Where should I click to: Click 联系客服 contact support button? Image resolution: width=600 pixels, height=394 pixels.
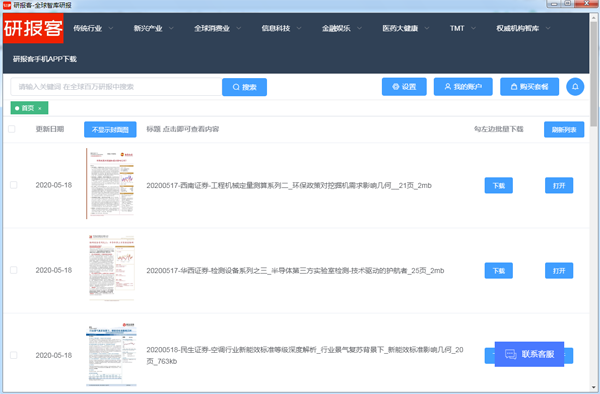point(529,354)
